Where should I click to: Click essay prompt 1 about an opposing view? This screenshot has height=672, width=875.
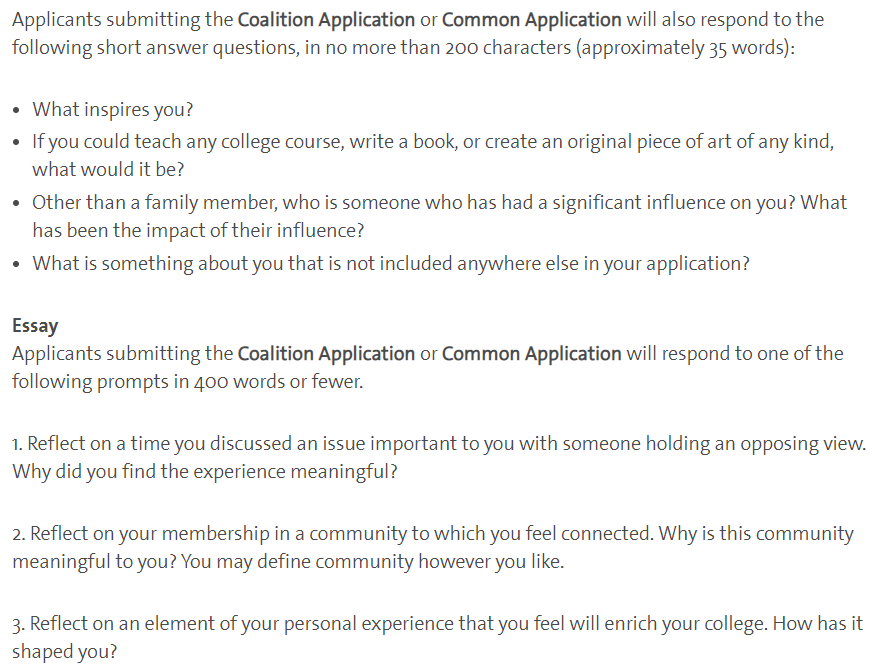coord(439,458)
